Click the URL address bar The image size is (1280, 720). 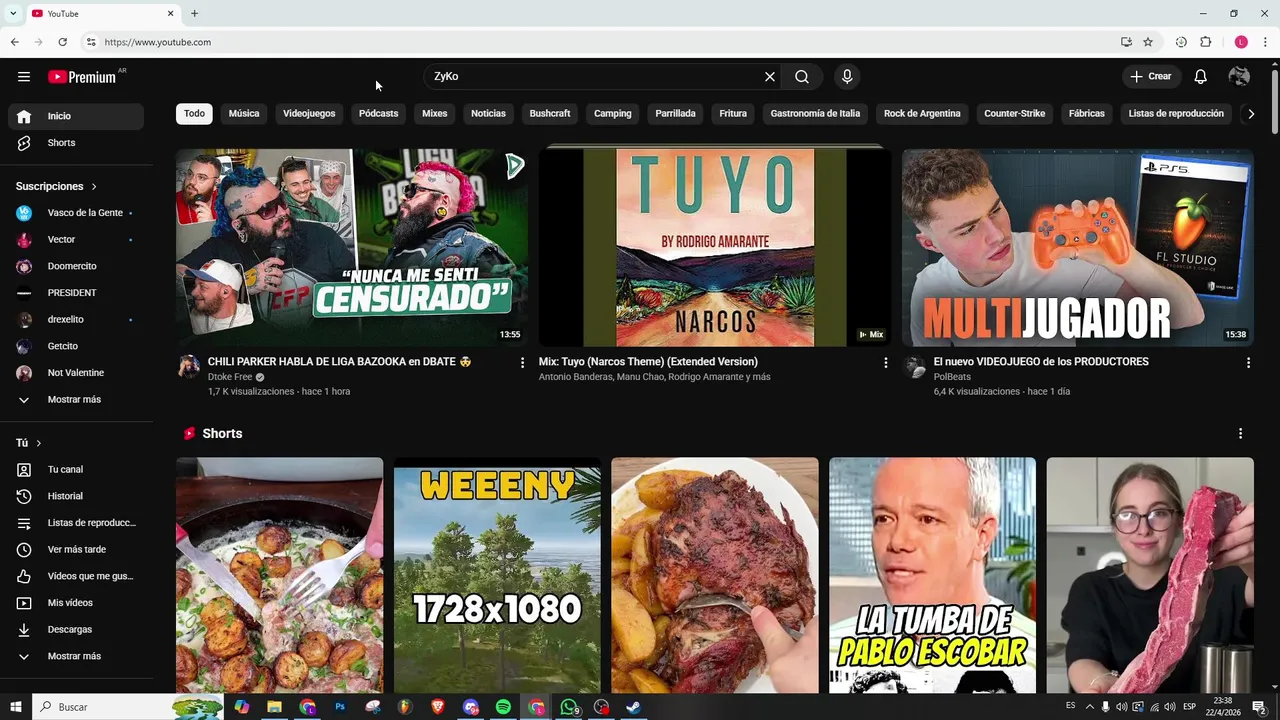pos(600,42)
